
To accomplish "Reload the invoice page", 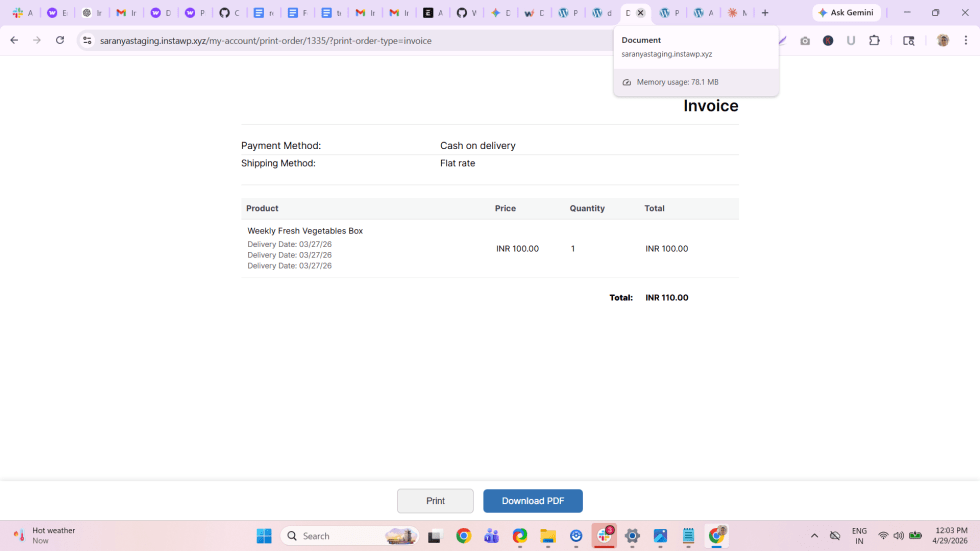I will pyautogui.click(x=60, y=40).
